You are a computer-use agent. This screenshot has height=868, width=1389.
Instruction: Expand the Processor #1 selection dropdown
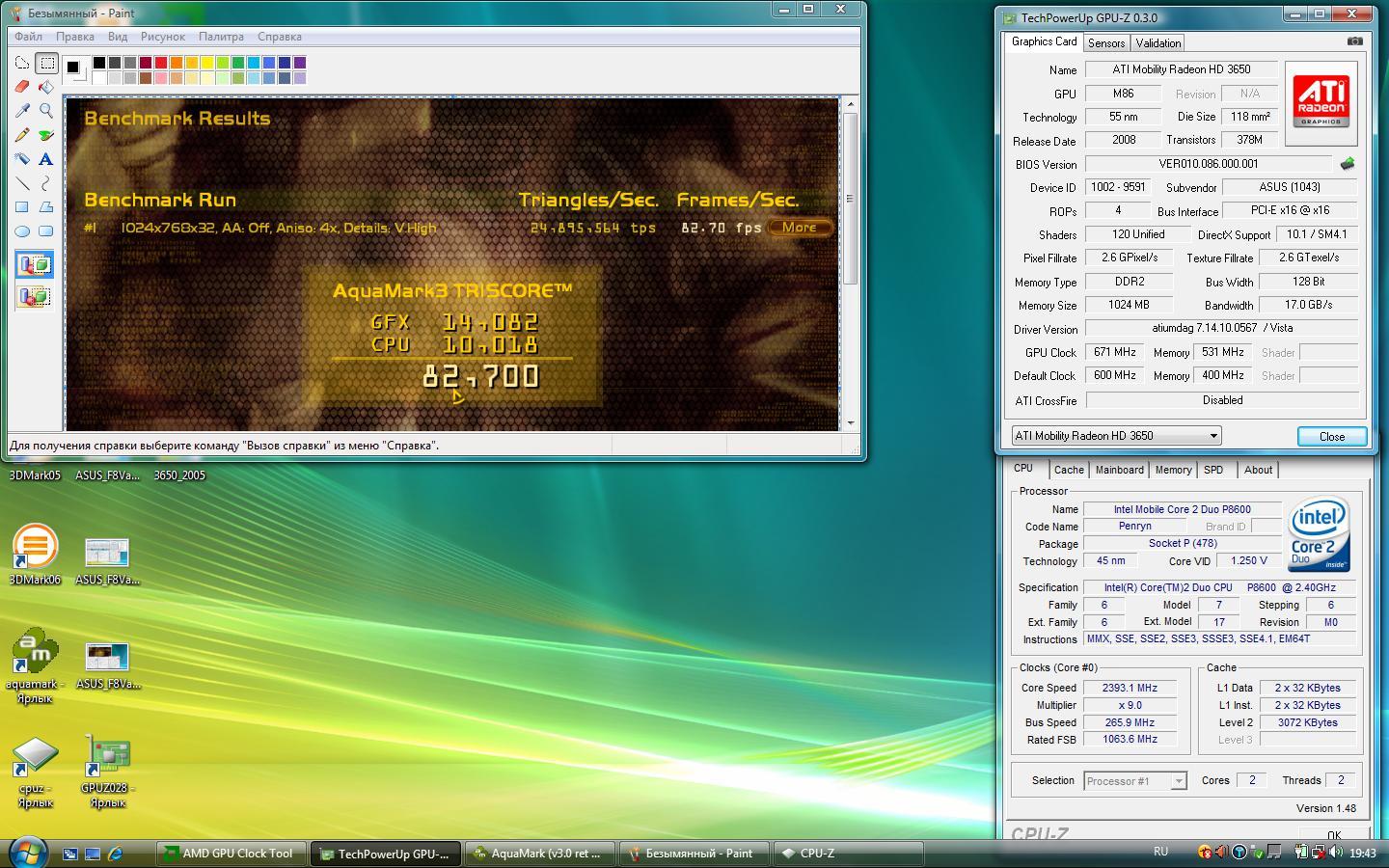pos(1178,781)
